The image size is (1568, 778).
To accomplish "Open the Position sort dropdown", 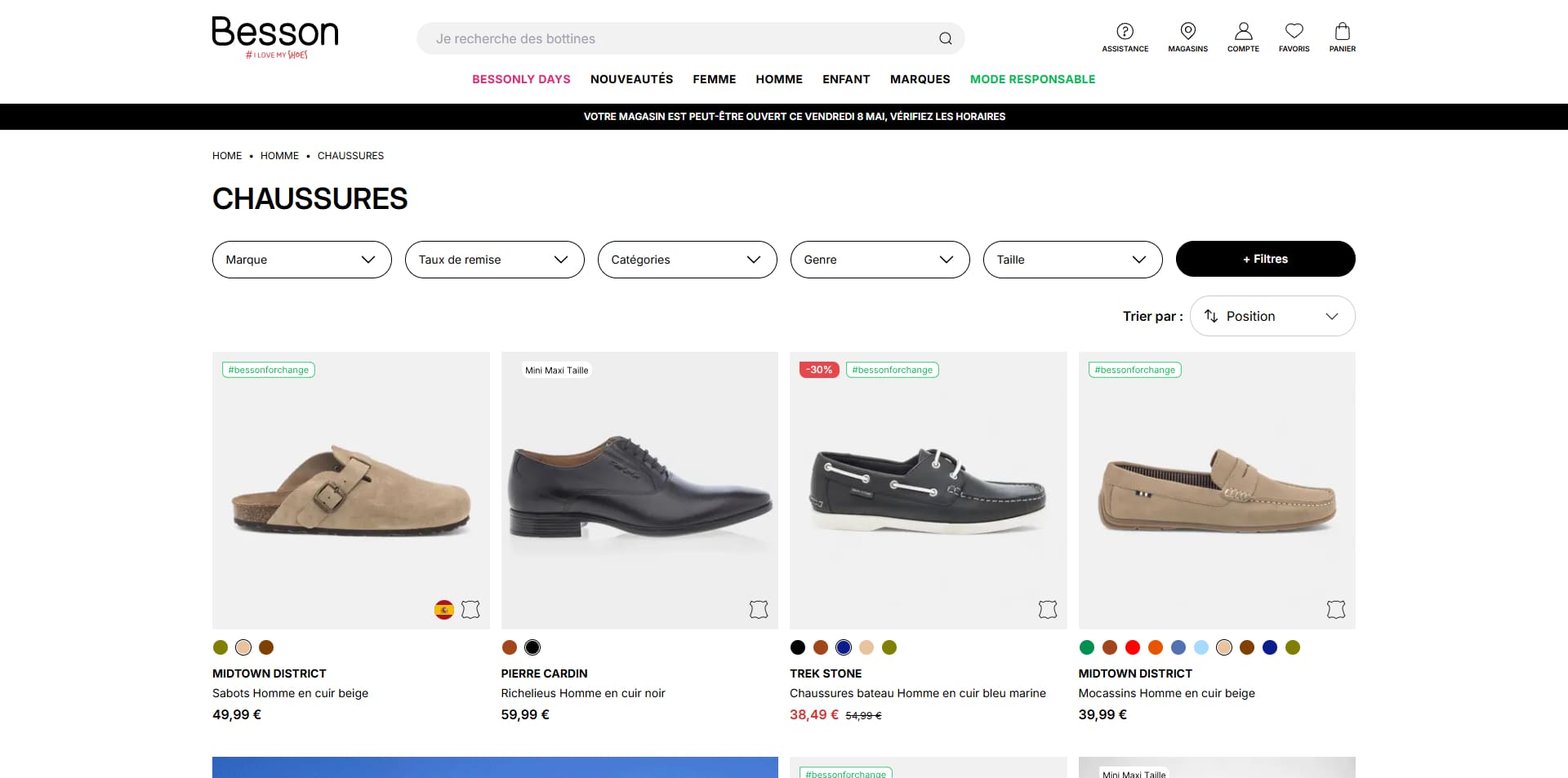I will [1272, 316].
